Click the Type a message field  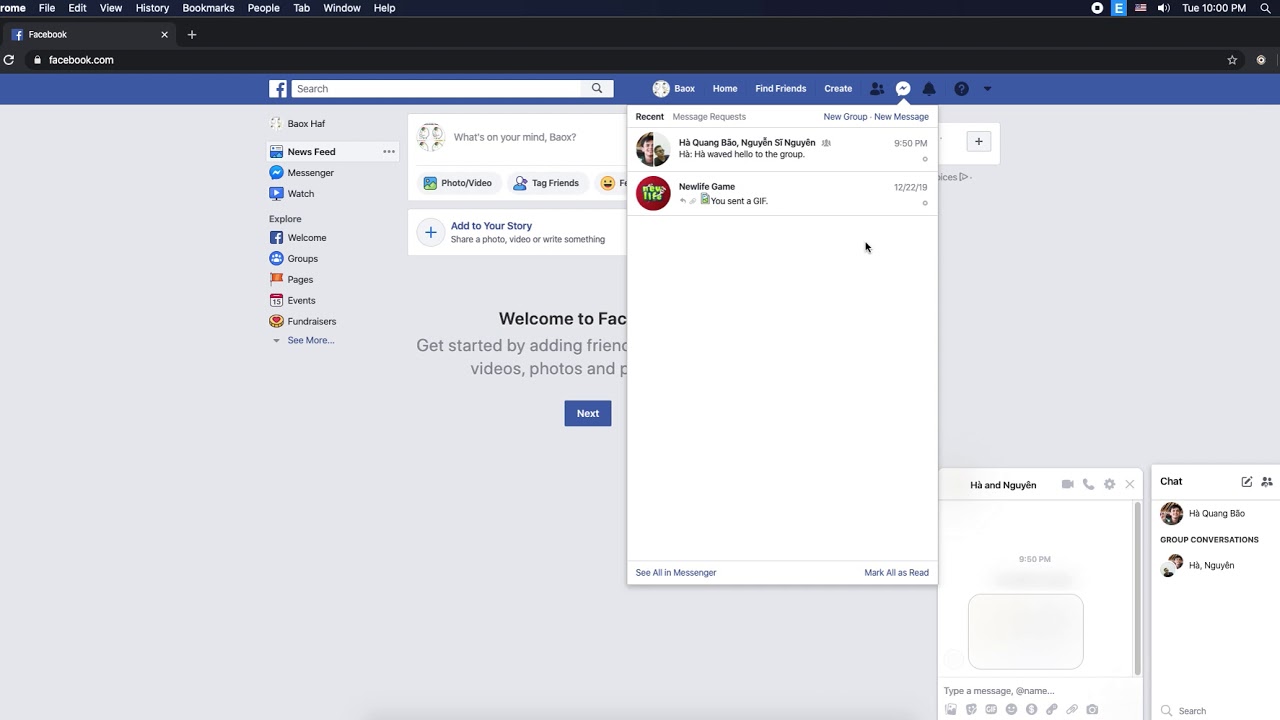(1038, 691)
